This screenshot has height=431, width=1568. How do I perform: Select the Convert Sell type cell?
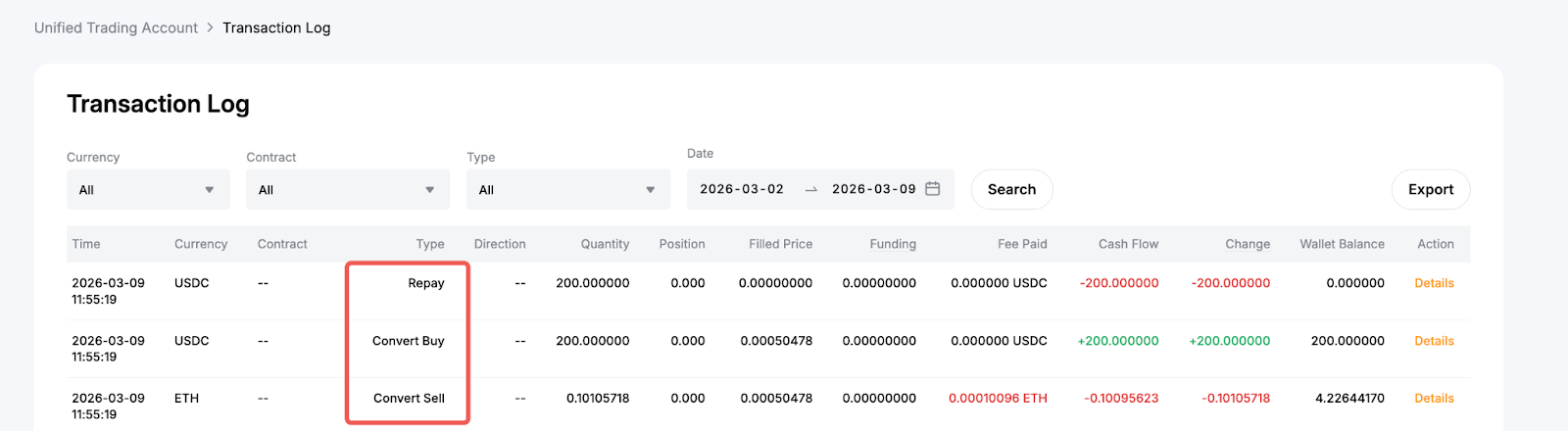point(409,399)
